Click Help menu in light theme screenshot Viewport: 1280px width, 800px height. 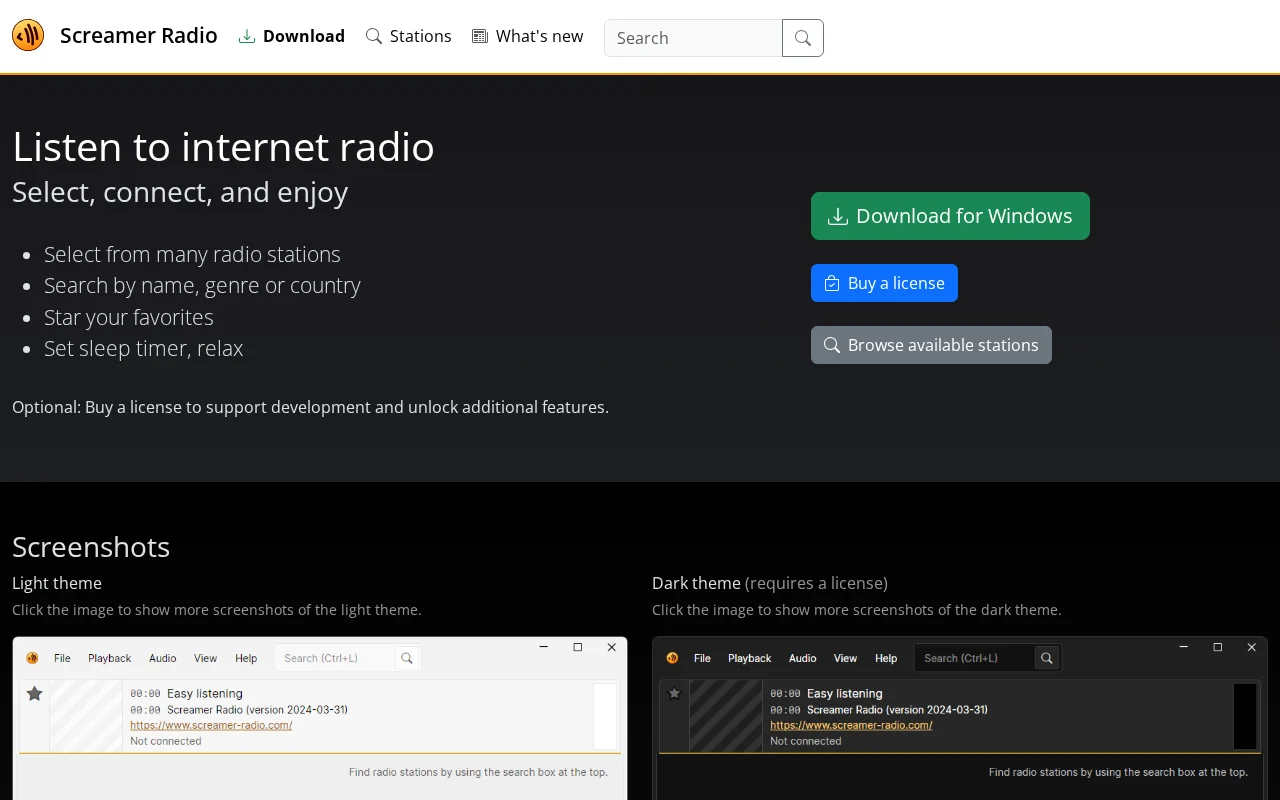[246, 658]
